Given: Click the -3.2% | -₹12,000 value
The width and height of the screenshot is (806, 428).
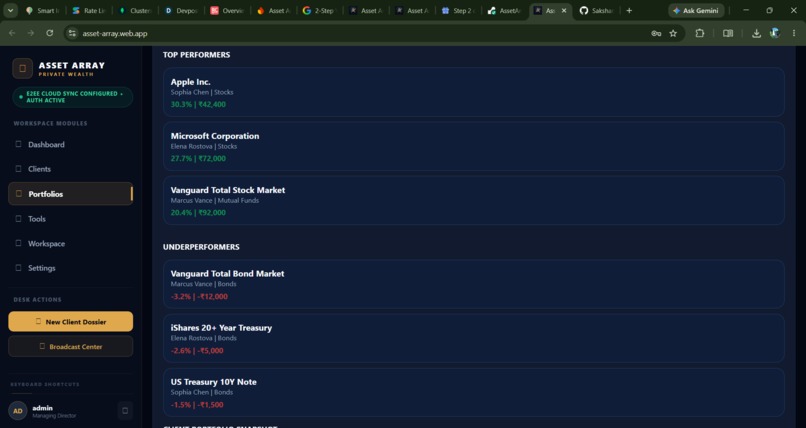Looking at the screenshot, I should [199, 296].
